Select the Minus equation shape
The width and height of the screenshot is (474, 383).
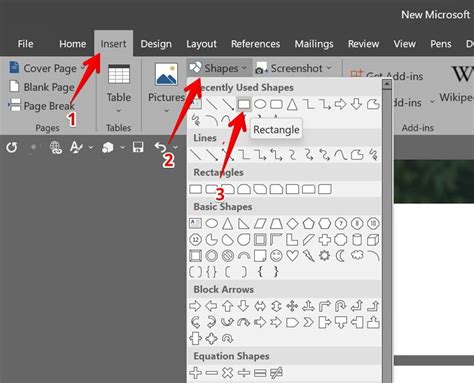pyautogui.click(x=211, y=373)
